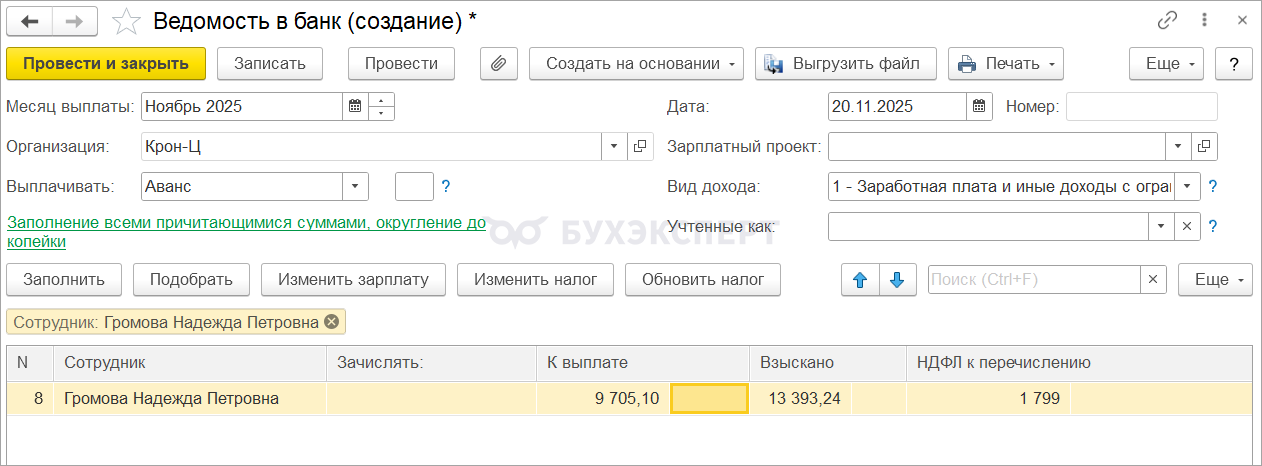This screenshot has width=1262, height=466.
Task: Click the Выгрузить файл button
Action: pos(846,63)
